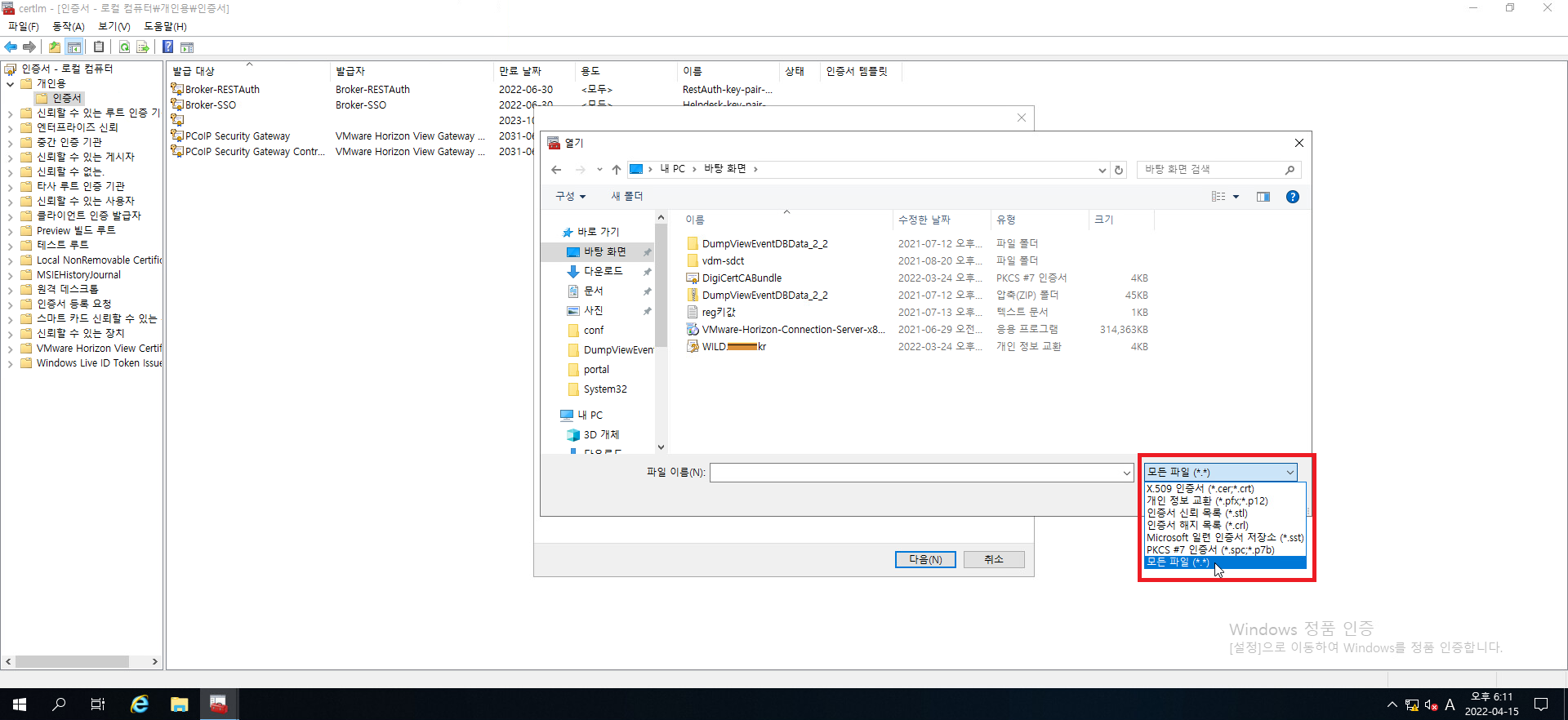Expand the 중간 인증 기관 tree node
Screen dimensions: 1568x720
10,143
